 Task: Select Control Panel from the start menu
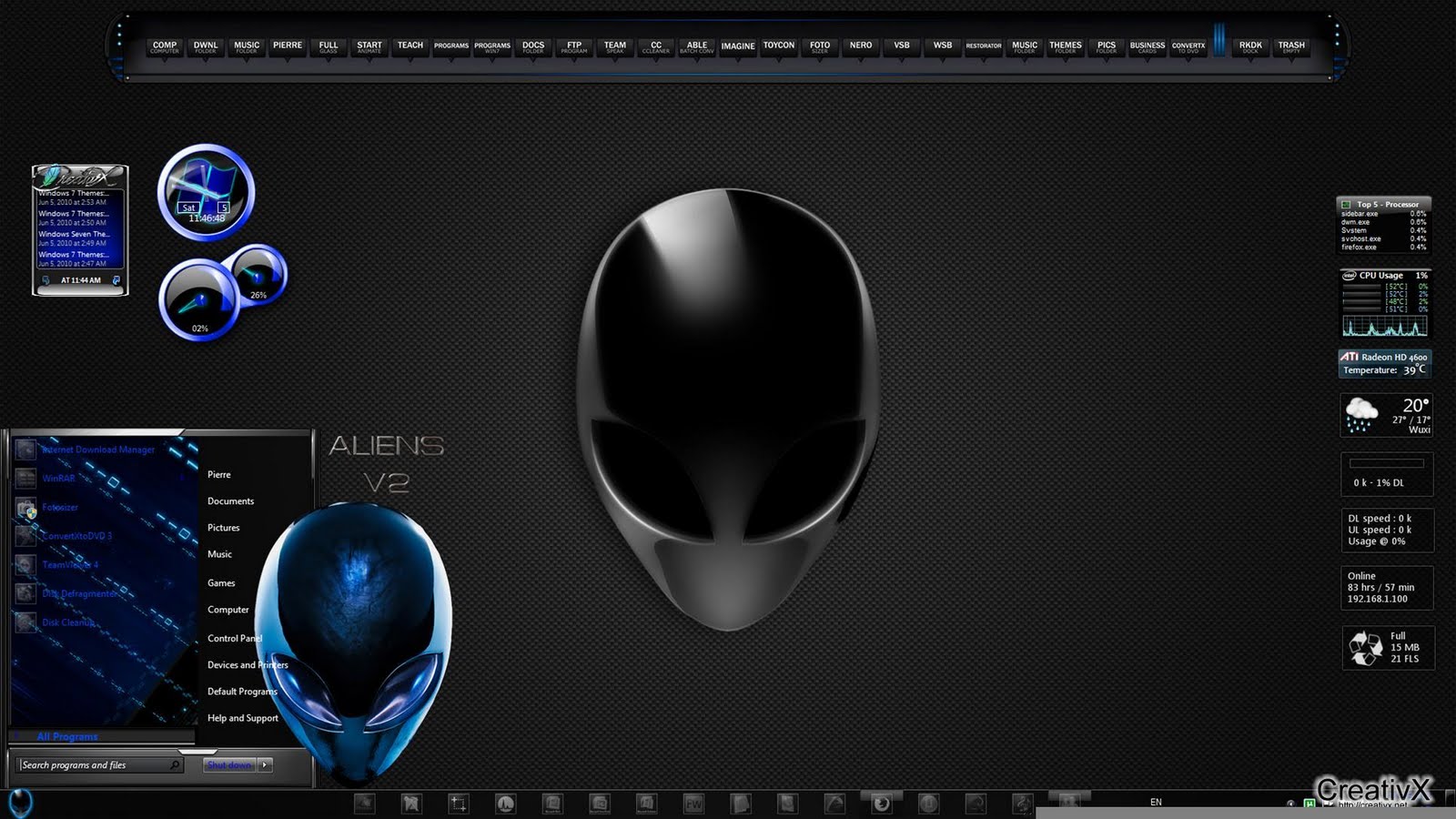click(234, 638)
